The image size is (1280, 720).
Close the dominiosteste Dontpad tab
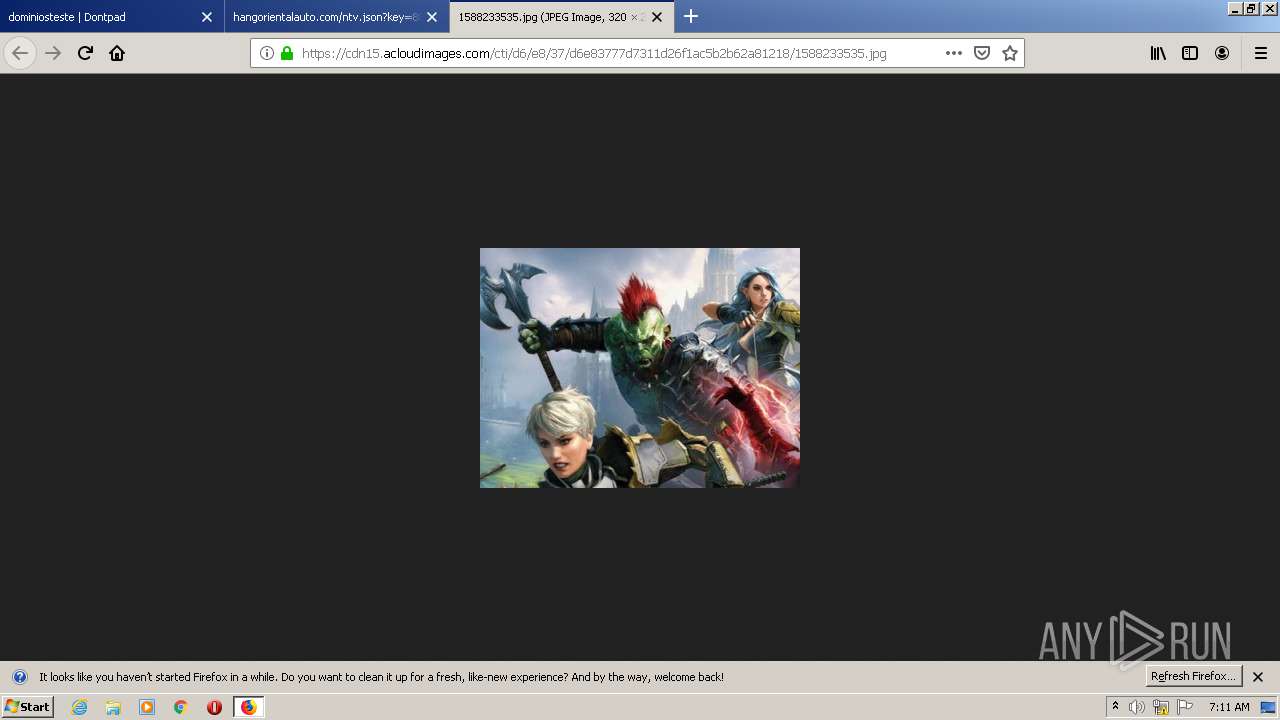pos(207,16)
